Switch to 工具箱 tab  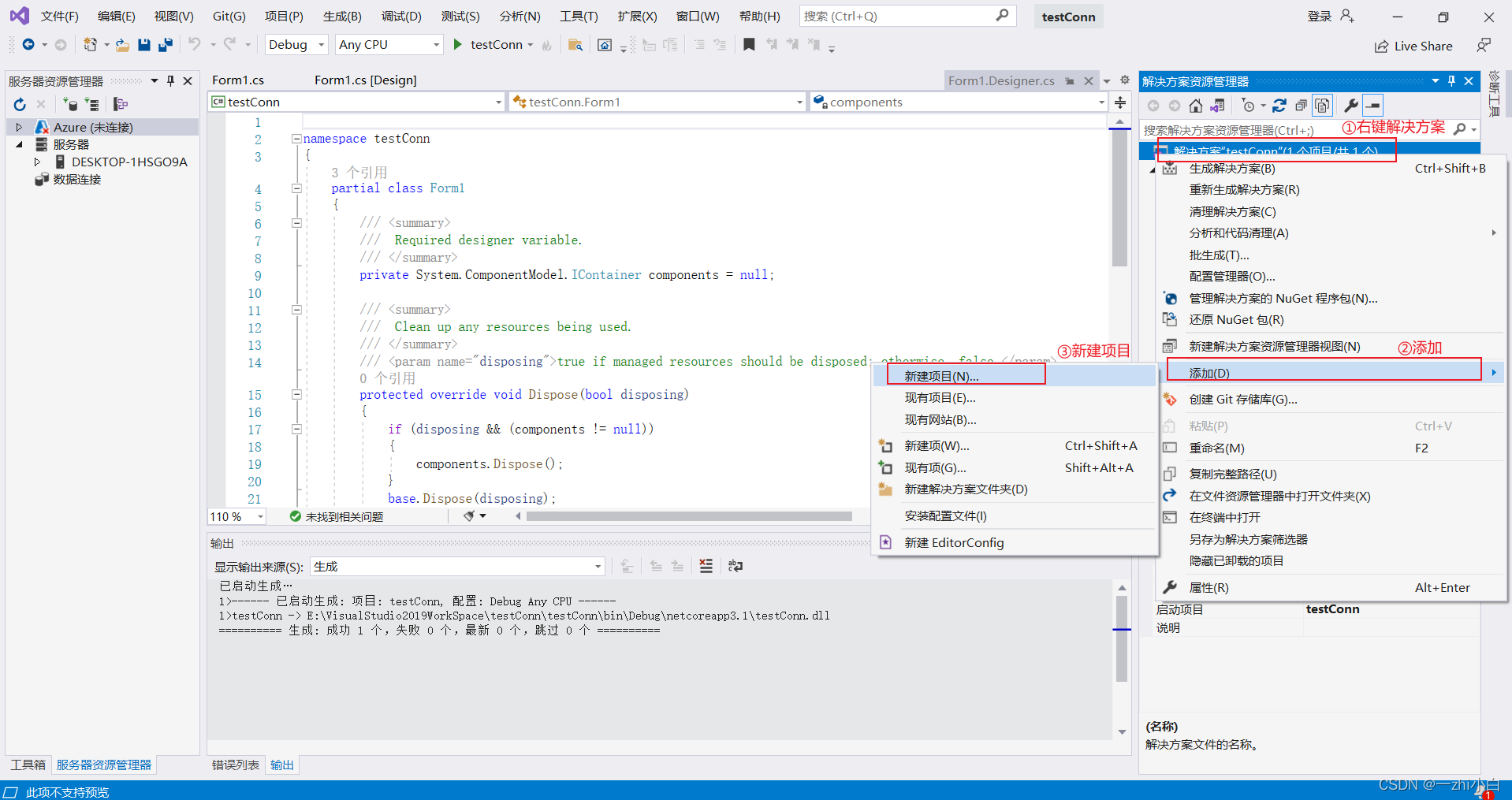click(28, 765)
